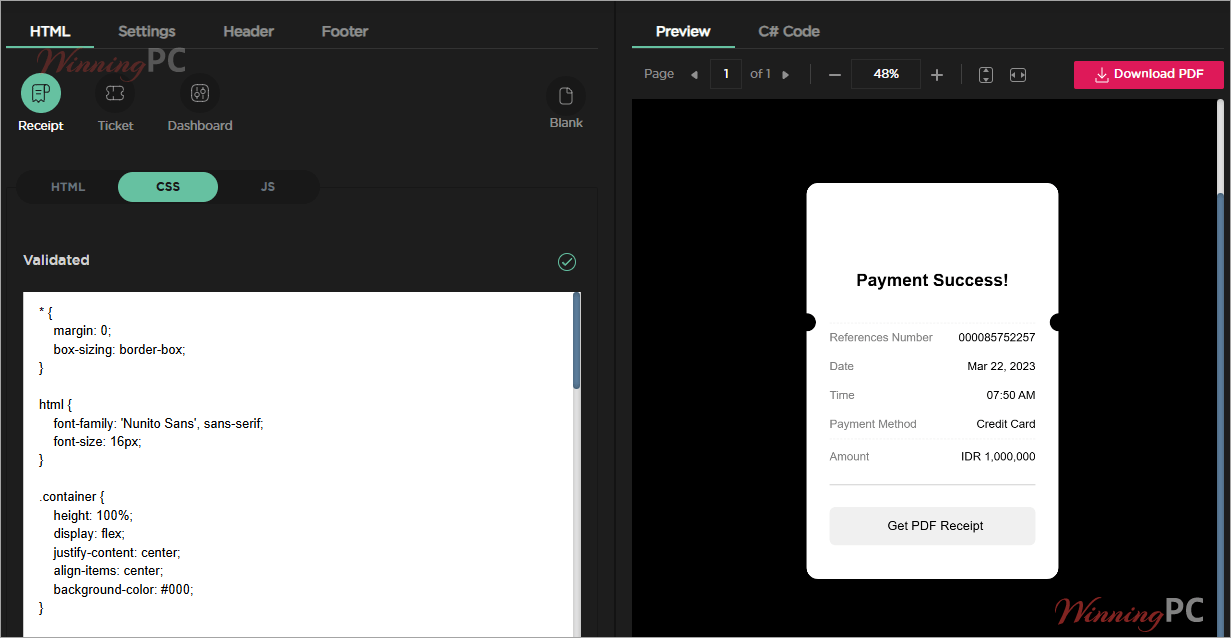This screenshot has width=1231, height=638.
Task: Choose the Ticket template icon
Action: [x=115, y=93]
